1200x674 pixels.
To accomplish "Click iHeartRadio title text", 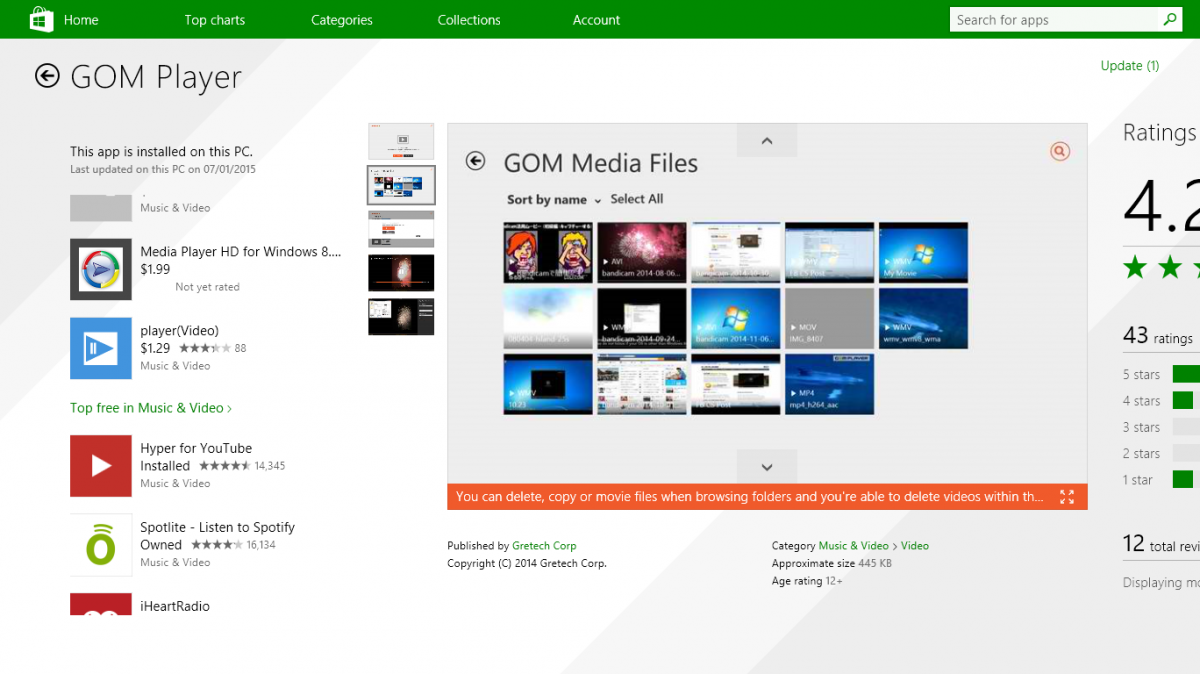I will pyautogui.click(x=175, y=606).
